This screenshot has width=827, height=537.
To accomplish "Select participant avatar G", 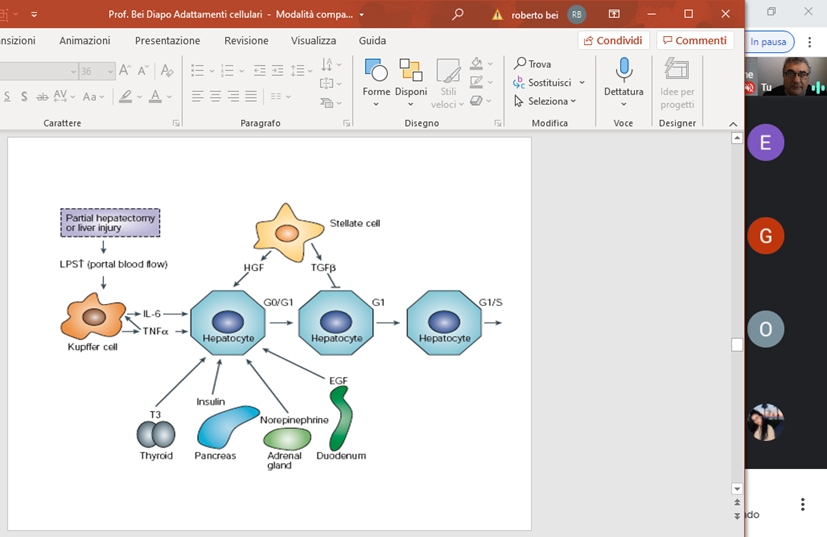I will point(765,236).
